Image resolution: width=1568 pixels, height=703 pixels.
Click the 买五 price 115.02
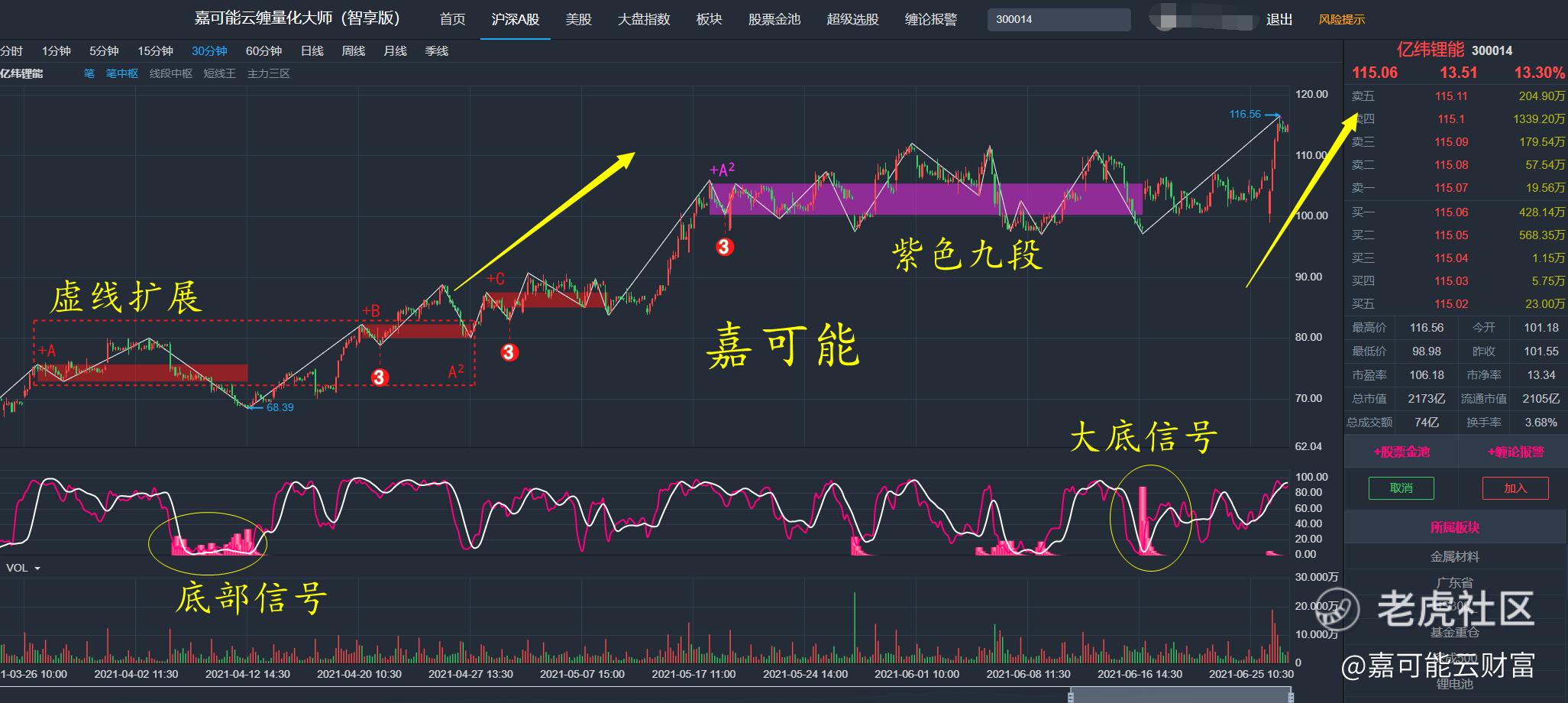click(x=1451, y=304)
